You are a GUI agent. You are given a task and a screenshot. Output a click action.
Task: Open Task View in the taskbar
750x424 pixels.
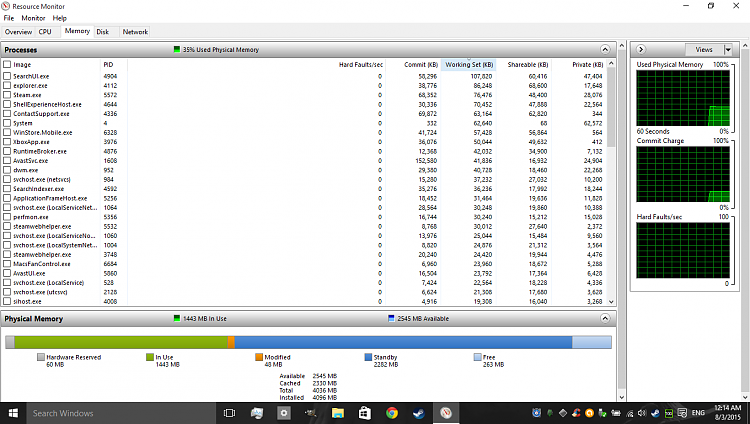coord(230,413)
